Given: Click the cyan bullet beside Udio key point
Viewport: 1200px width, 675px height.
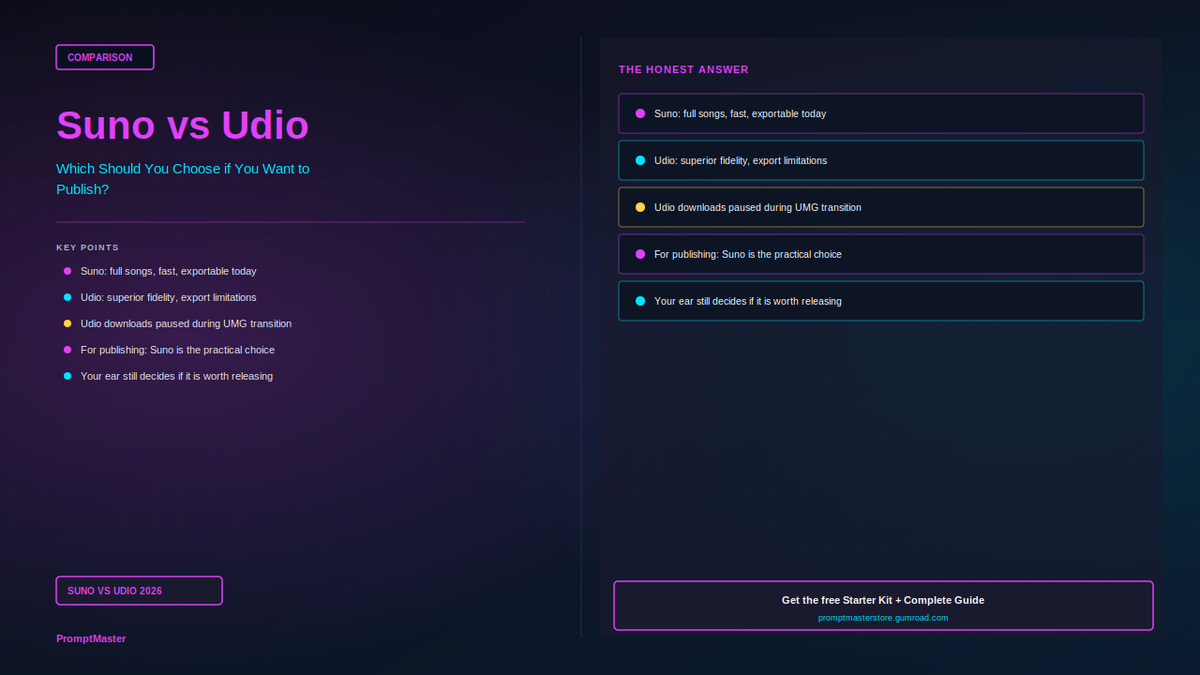Looking at the screenshot, I should click(68, 297).
